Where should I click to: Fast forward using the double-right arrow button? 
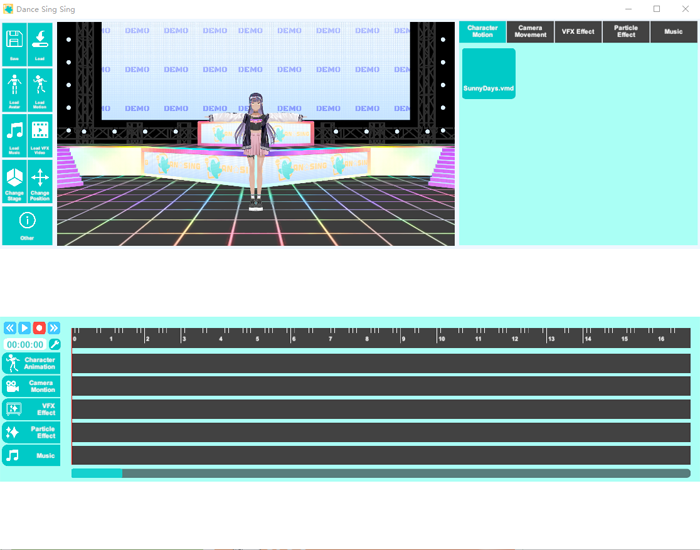[54, 328]
